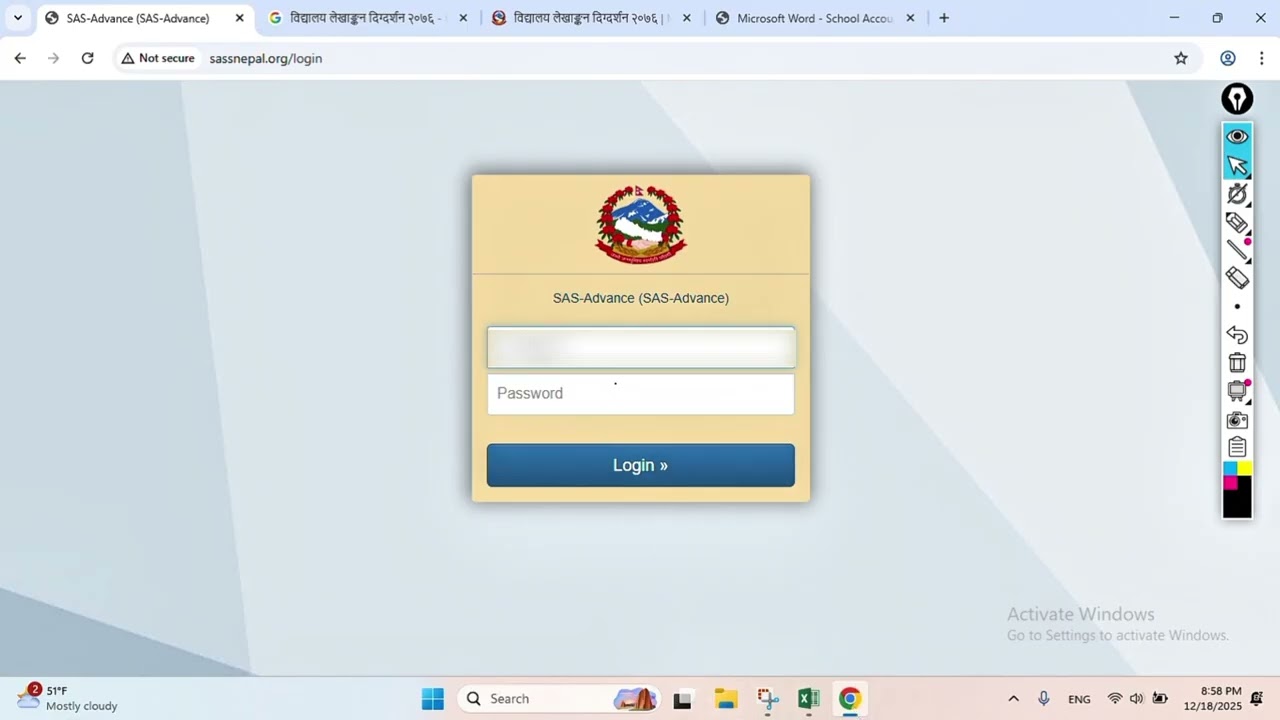Screen dimensions: 1280x720
Task: Open the ENG language switcher
Action: coord(1079,699)
